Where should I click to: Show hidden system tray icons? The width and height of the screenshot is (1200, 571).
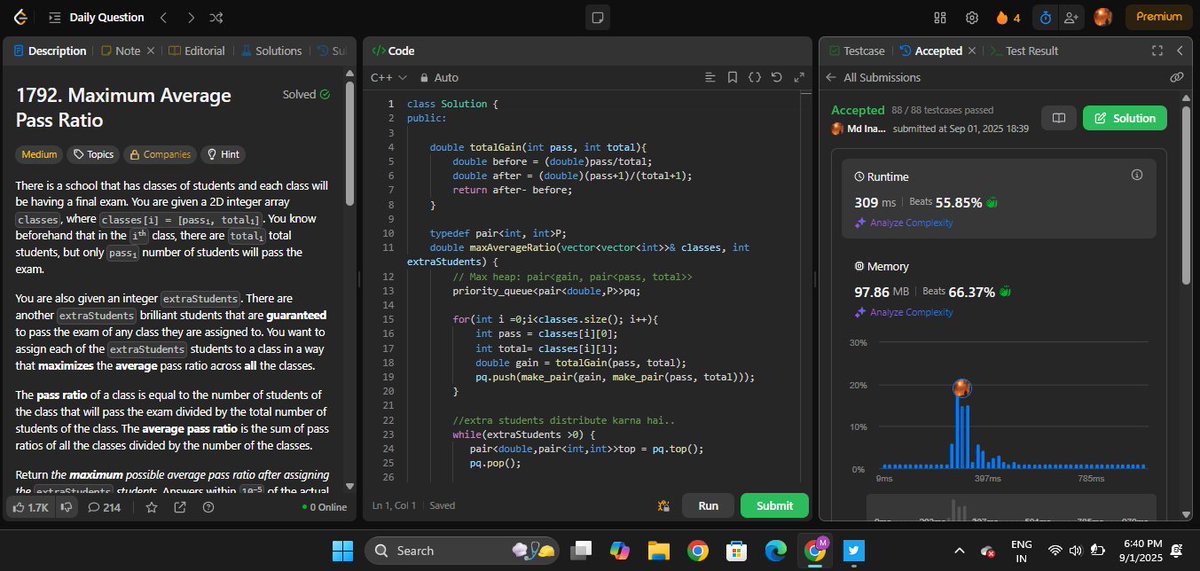tap(959, 550)
